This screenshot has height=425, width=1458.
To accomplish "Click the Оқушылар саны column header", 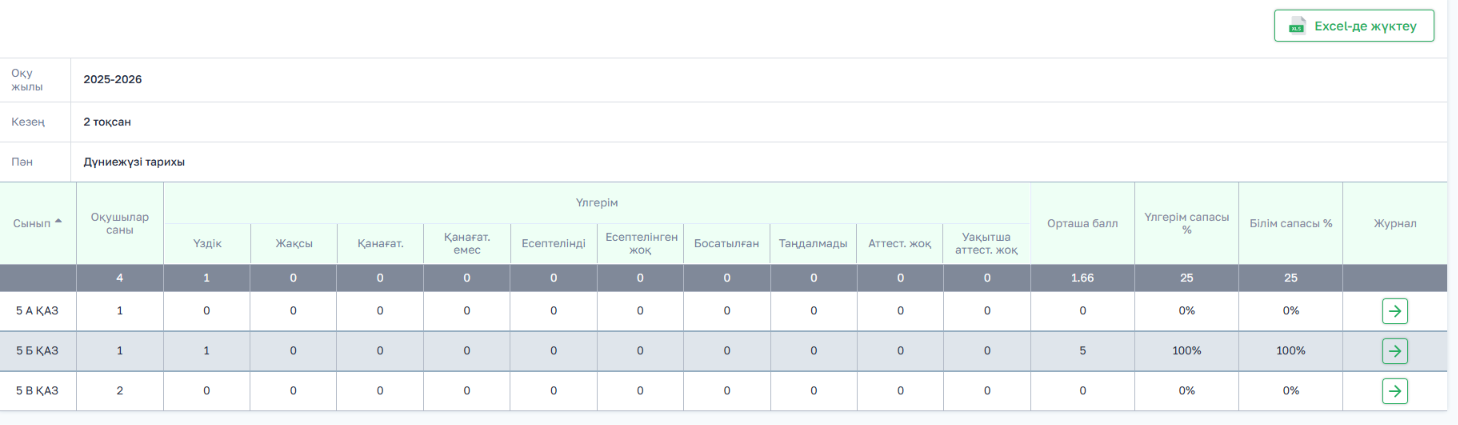I will point(120,223).
